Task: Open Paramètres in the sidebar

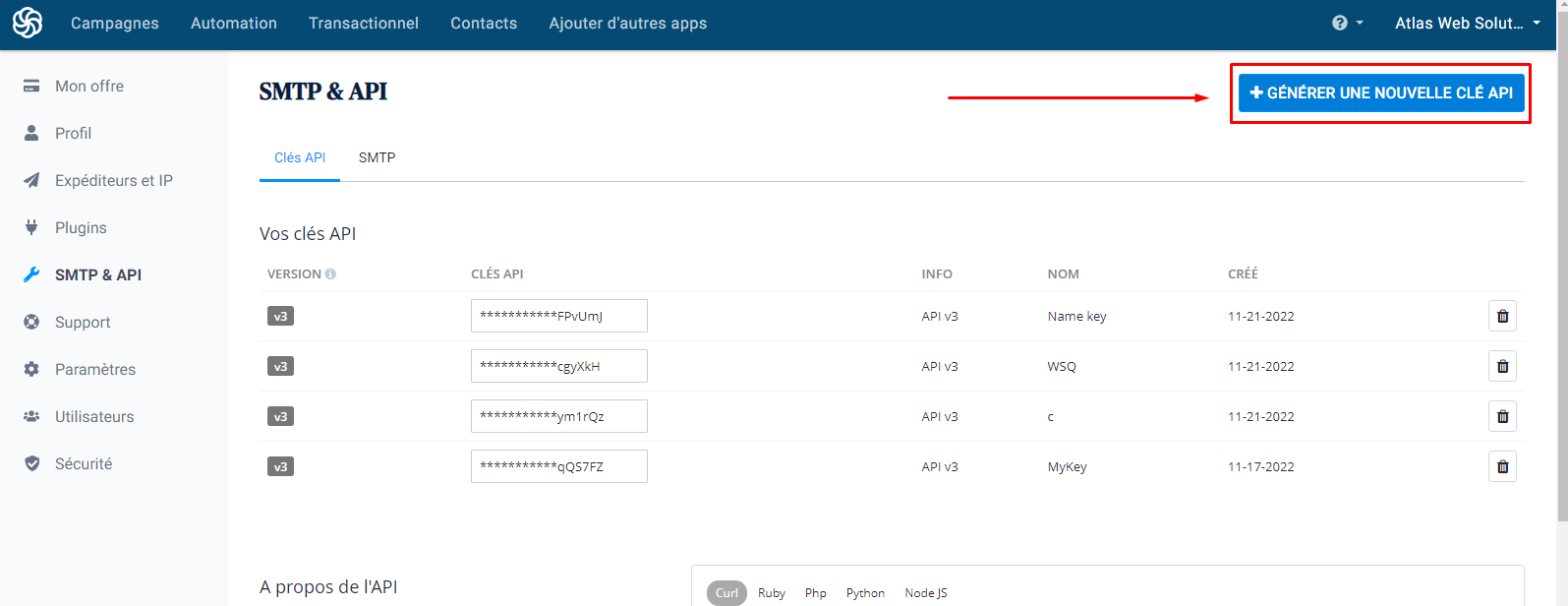Action: [x=95, y=369]
